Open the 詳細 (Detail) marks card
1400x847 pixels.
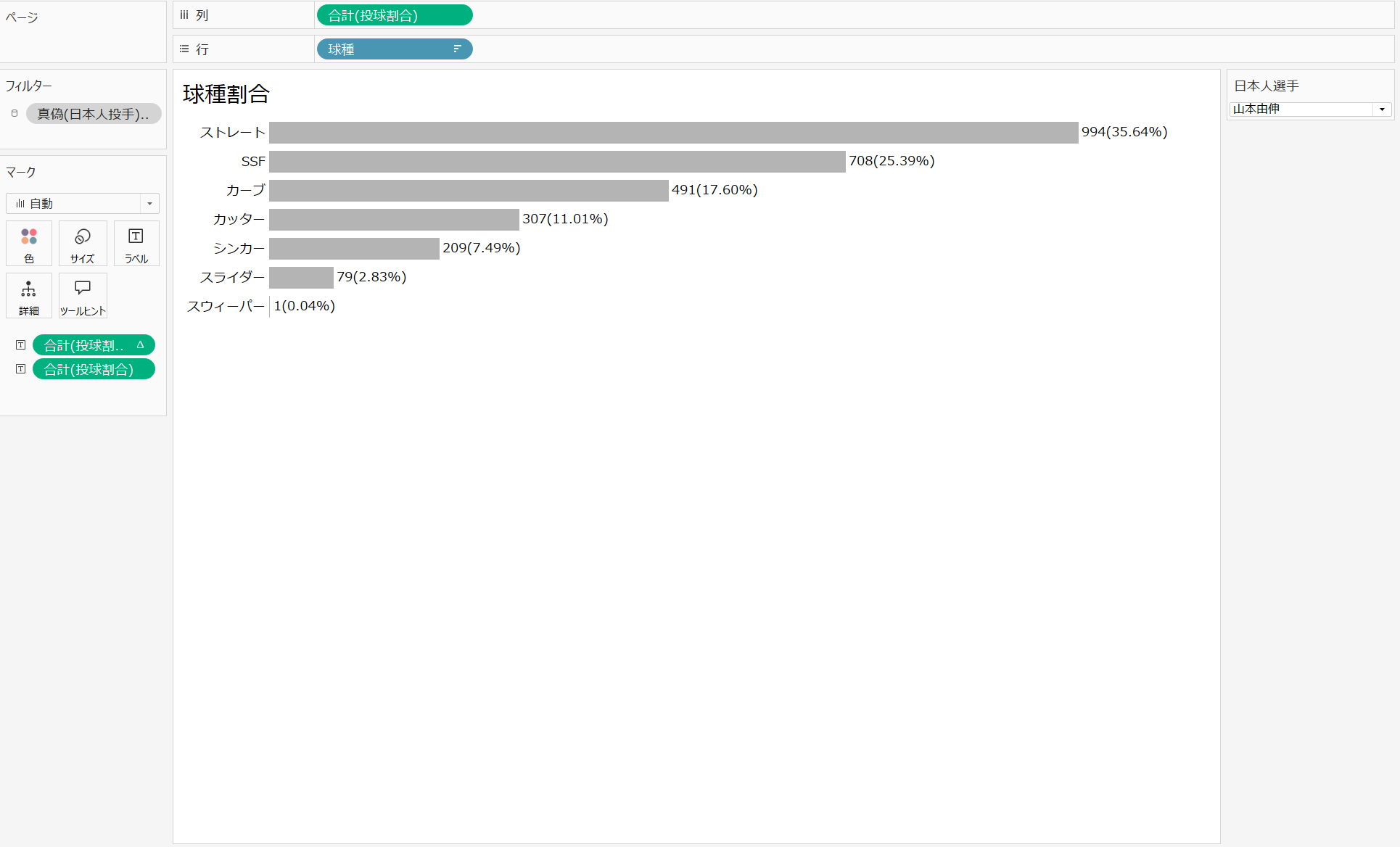29,295
